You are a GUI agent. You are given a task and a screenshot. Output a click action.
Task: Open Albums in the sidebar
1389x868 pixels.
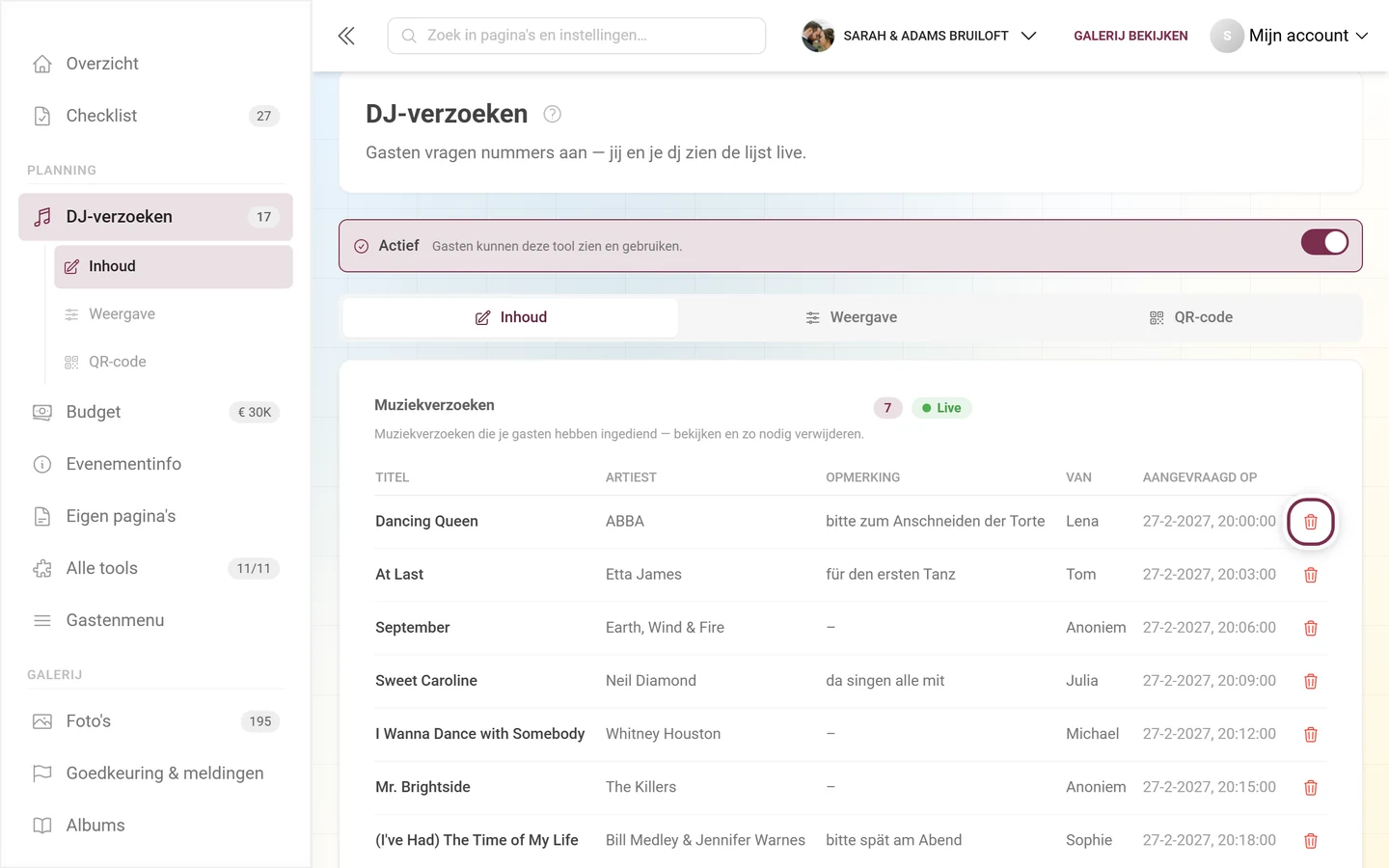coord(155,826)
